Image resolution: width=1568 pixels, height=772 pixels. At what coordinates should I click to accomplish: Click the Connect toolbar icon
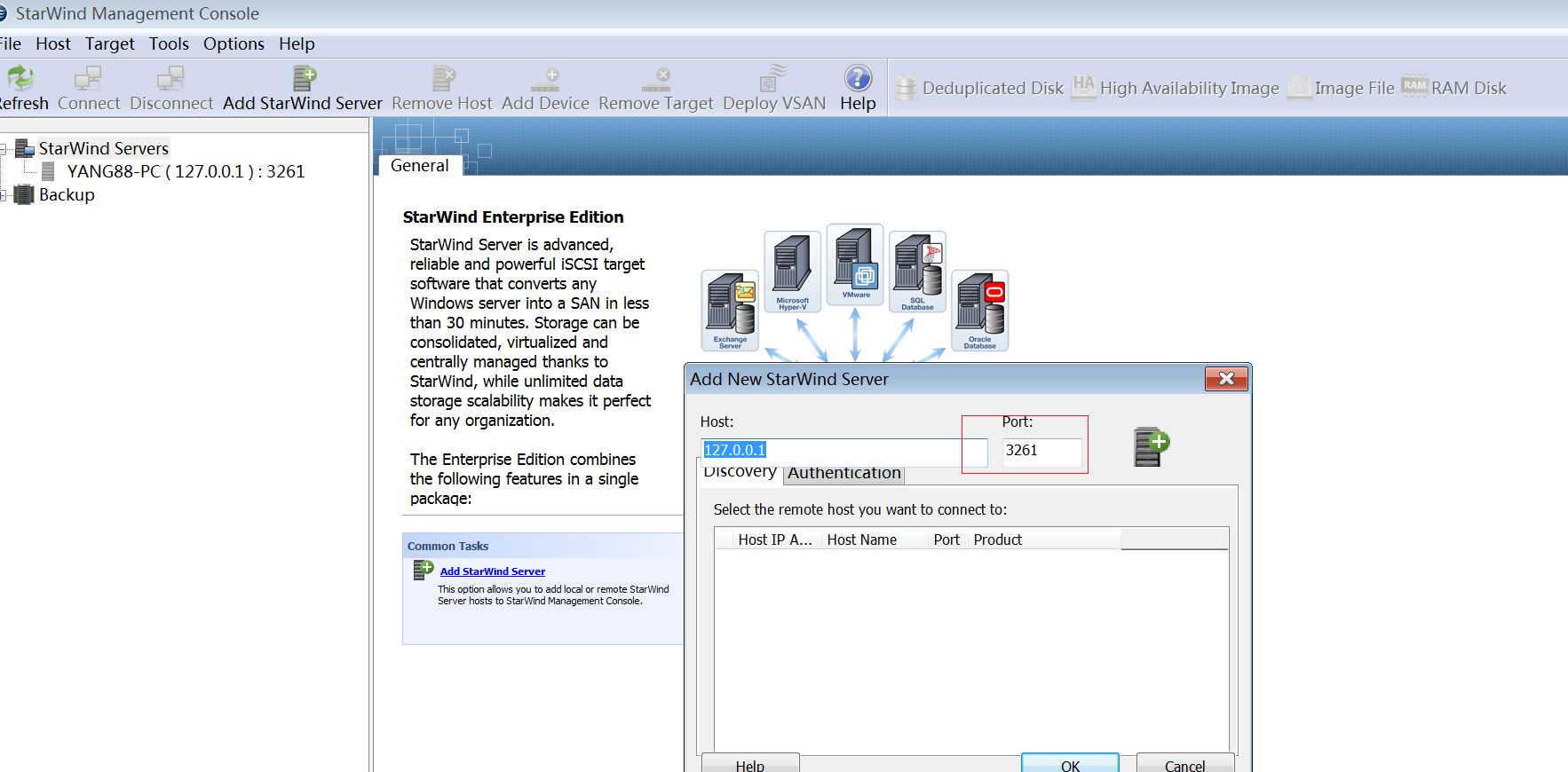[88, 78]
